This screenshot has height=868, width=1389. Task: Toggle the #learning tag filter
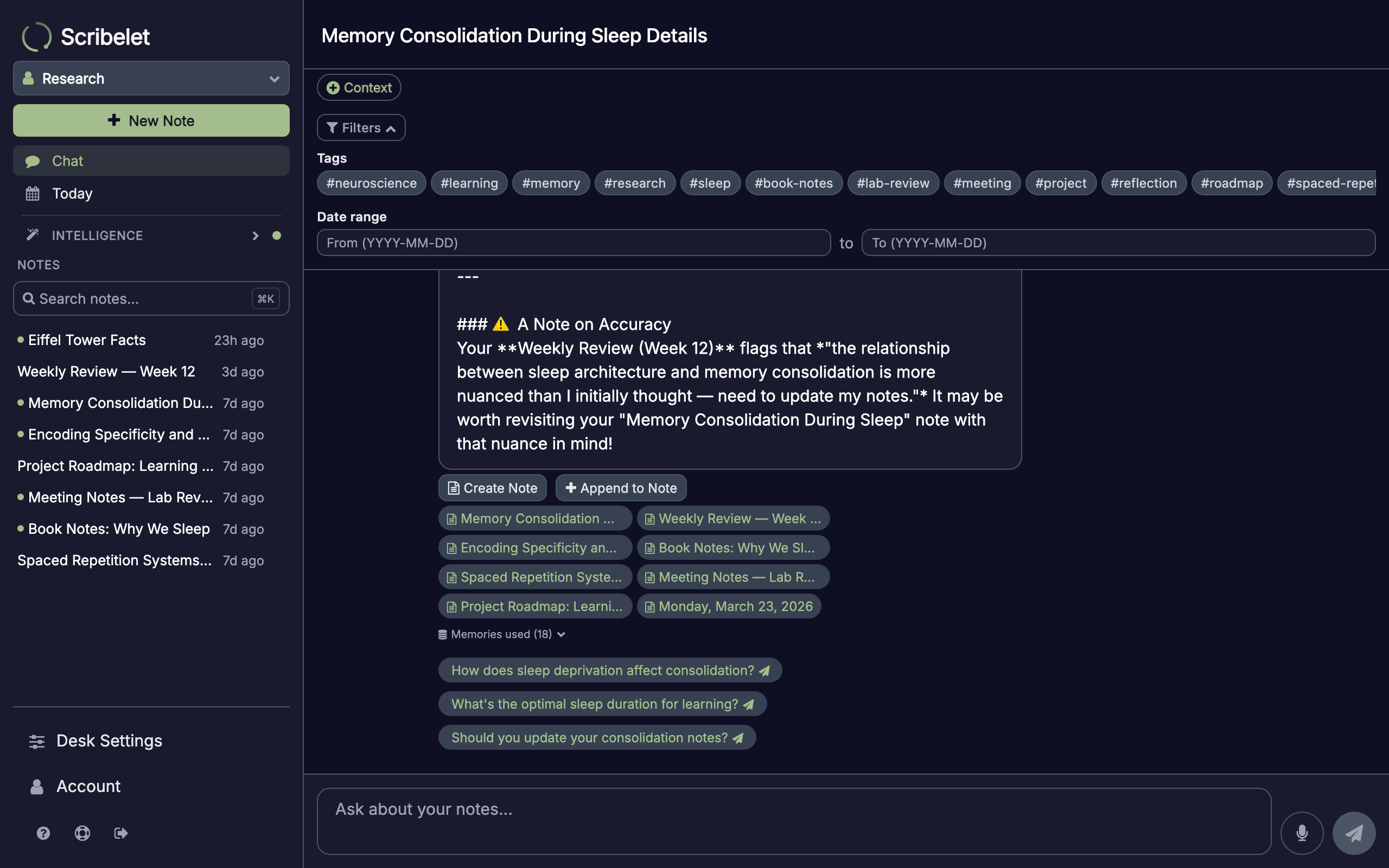(469, 183)
